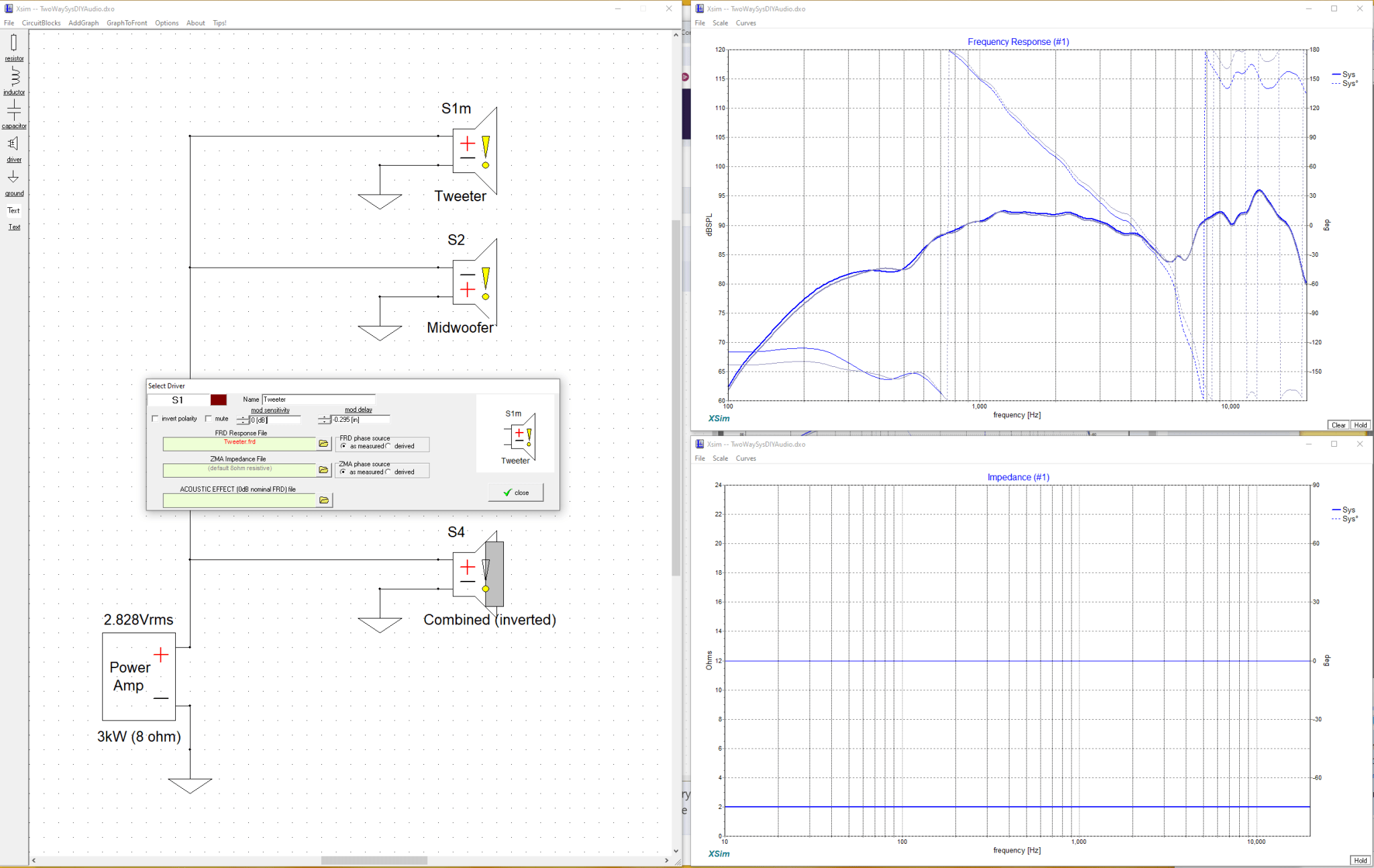
Task: Click the schematic horizontal scrollbar thumb
Action: click(374, 860)
